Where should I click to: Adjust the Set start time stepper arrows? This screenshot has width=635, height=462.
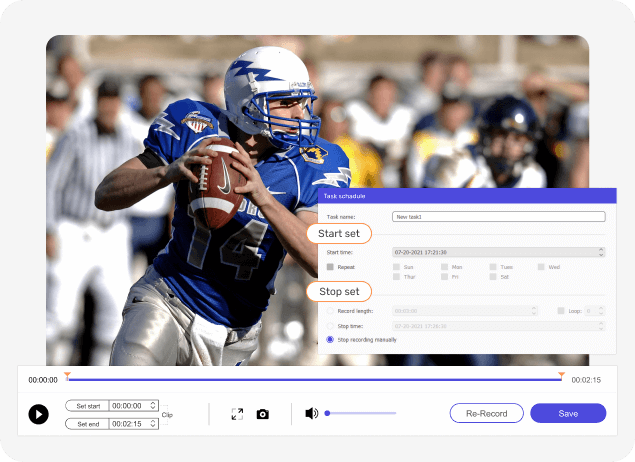click(153, 405)
